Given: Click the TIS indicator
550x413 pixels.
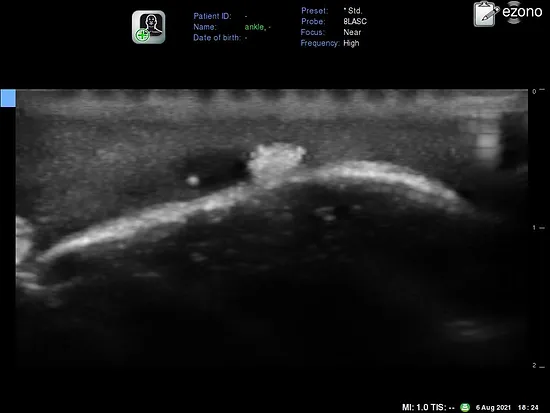Looking at the screenshot, I should [442, 407].
